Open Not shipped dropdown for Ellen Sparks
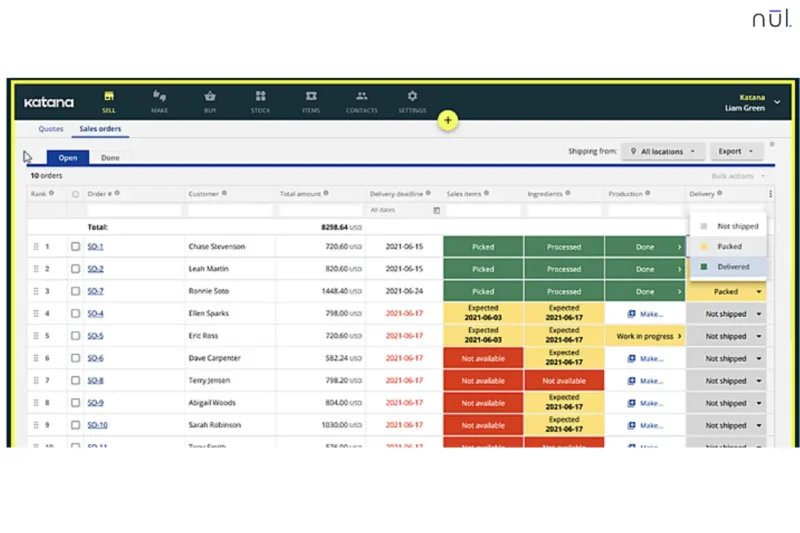Screen dimensions: 800x533 point(727,314)
